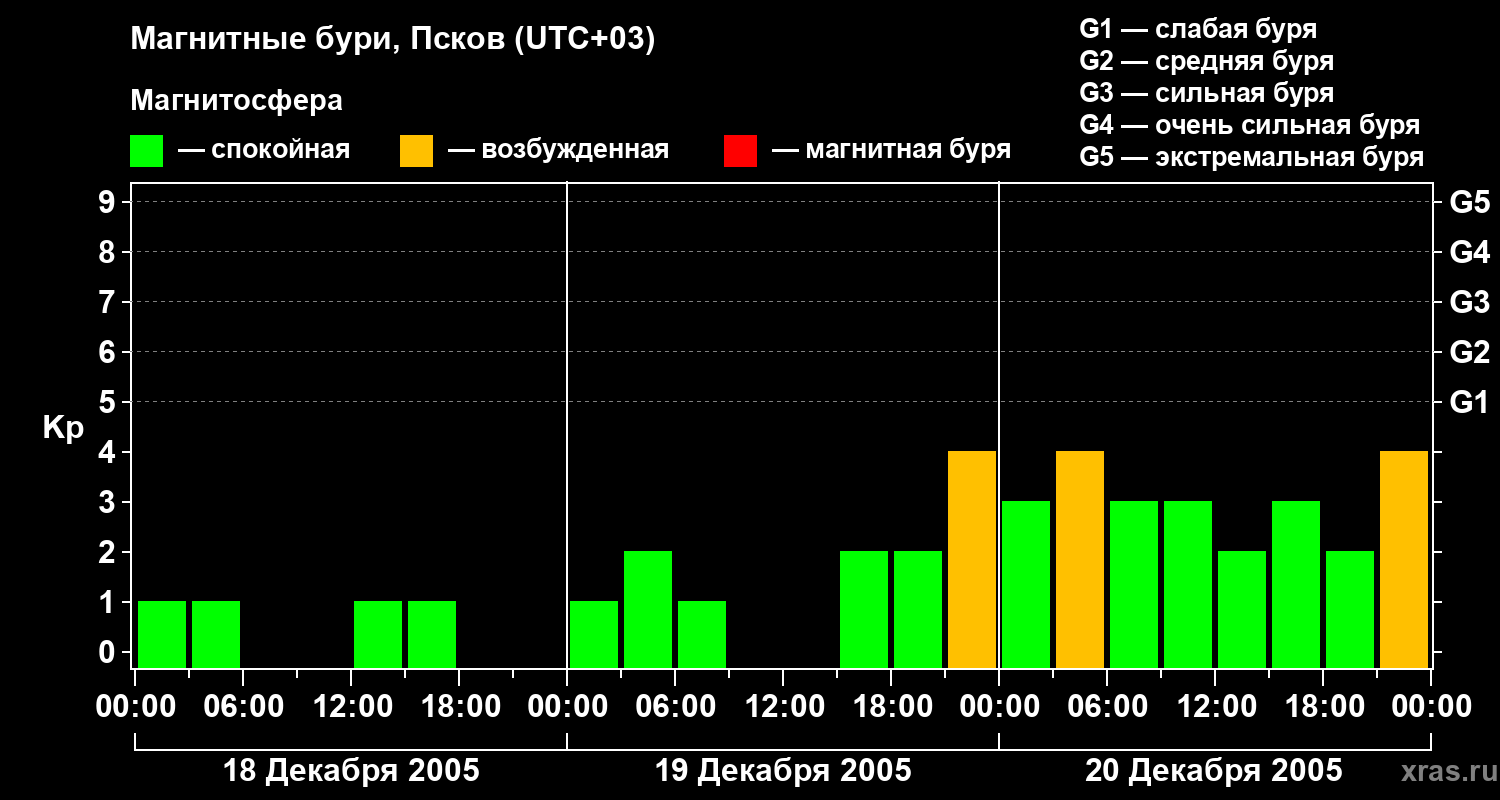Click the right-axis G3 label
The image size is (1500, 800).
click(1469, 302)
